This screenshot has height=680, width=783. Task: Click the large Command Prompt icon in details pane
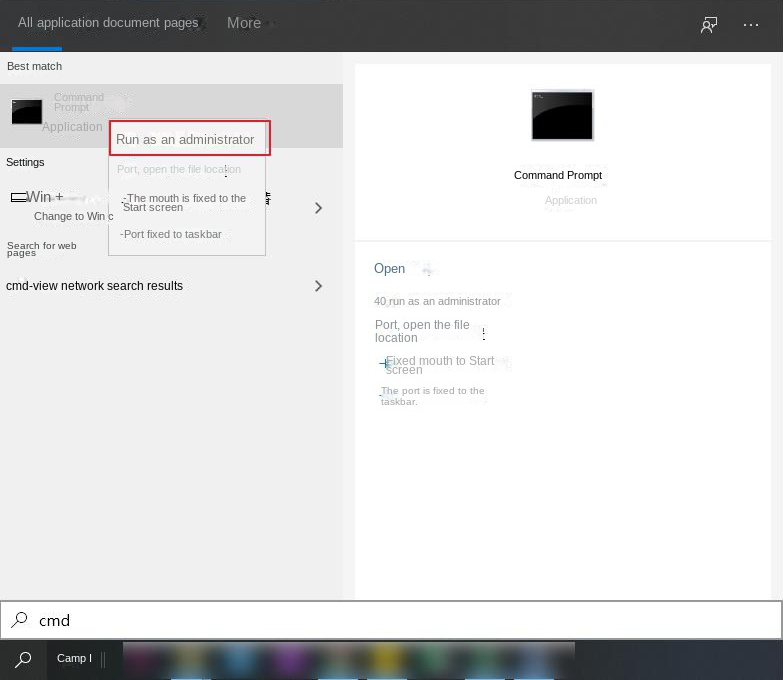click(x=562, y=115)
